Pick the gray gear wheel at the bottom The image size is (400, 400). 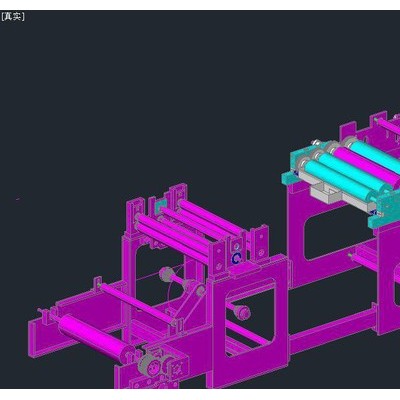click(150, 367)
